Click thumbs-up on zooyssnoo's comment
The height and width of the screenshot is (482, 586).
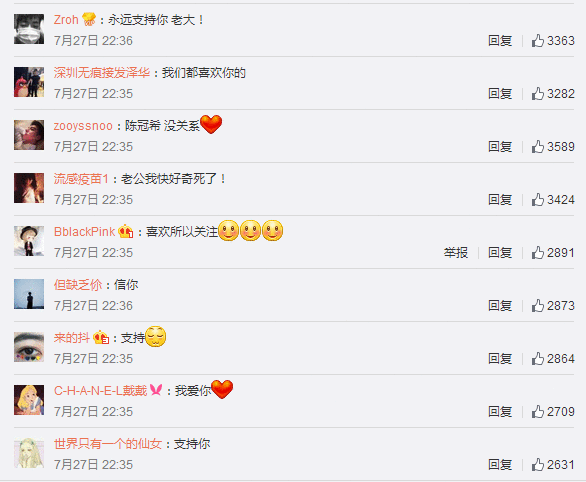(537, 146)
